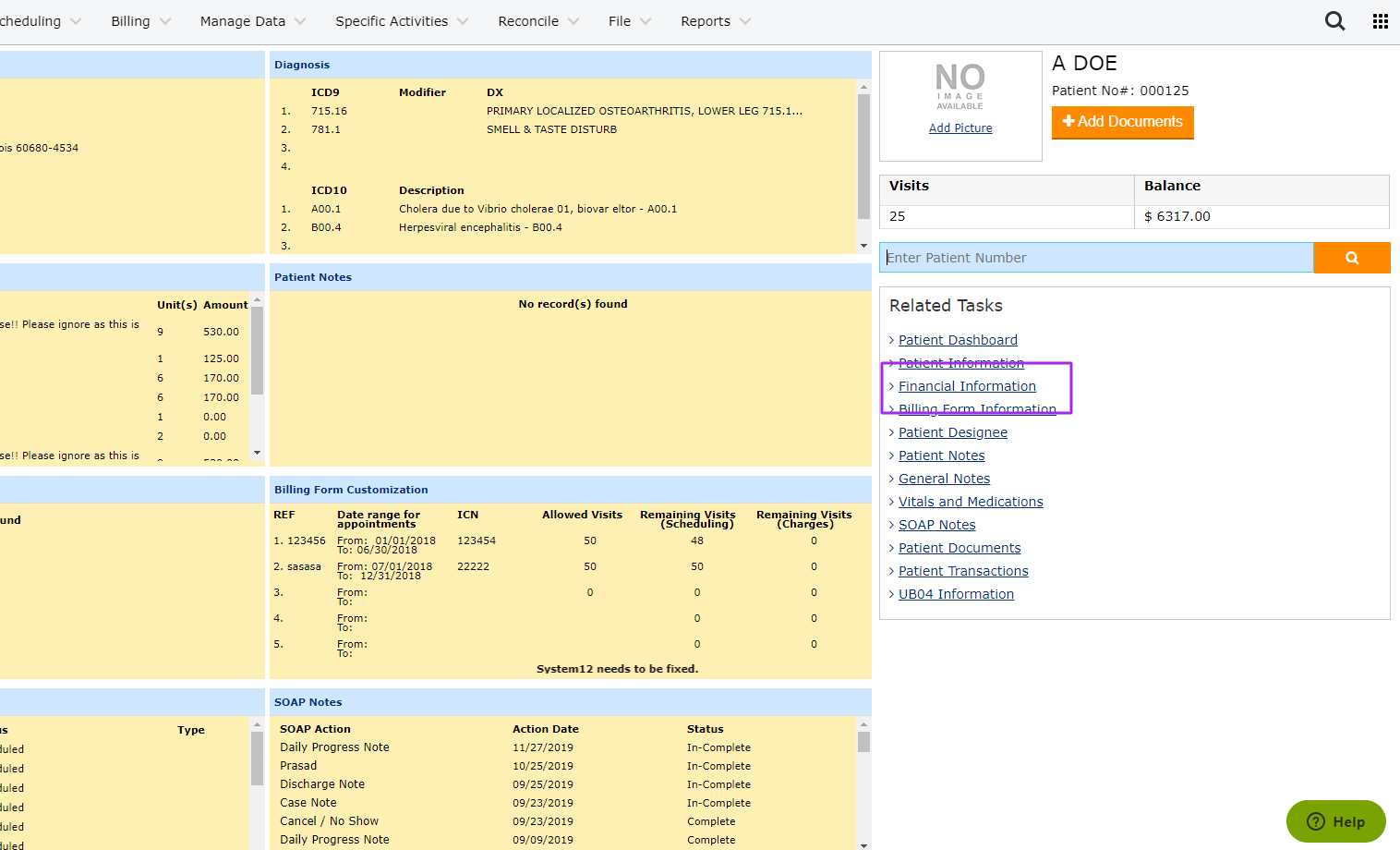Focus the Enter Patient Number field
1400x850 pixels.
pos(1096,258)
